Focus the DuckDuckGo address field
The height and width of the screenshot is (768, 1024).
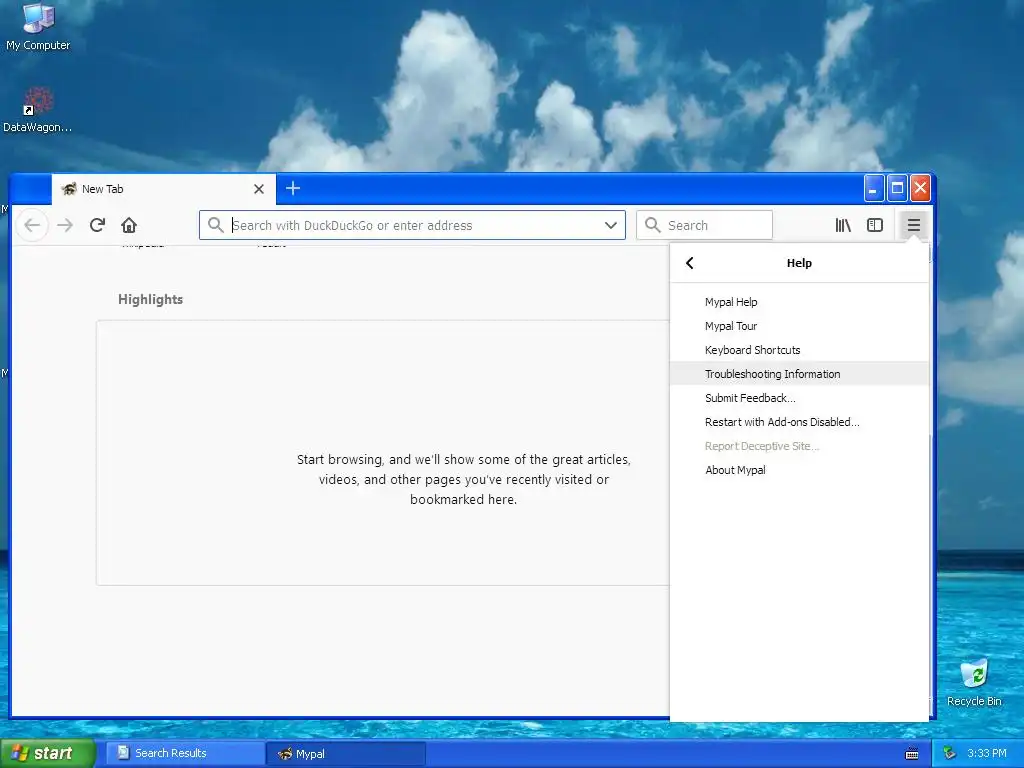[x=412, y=225]
